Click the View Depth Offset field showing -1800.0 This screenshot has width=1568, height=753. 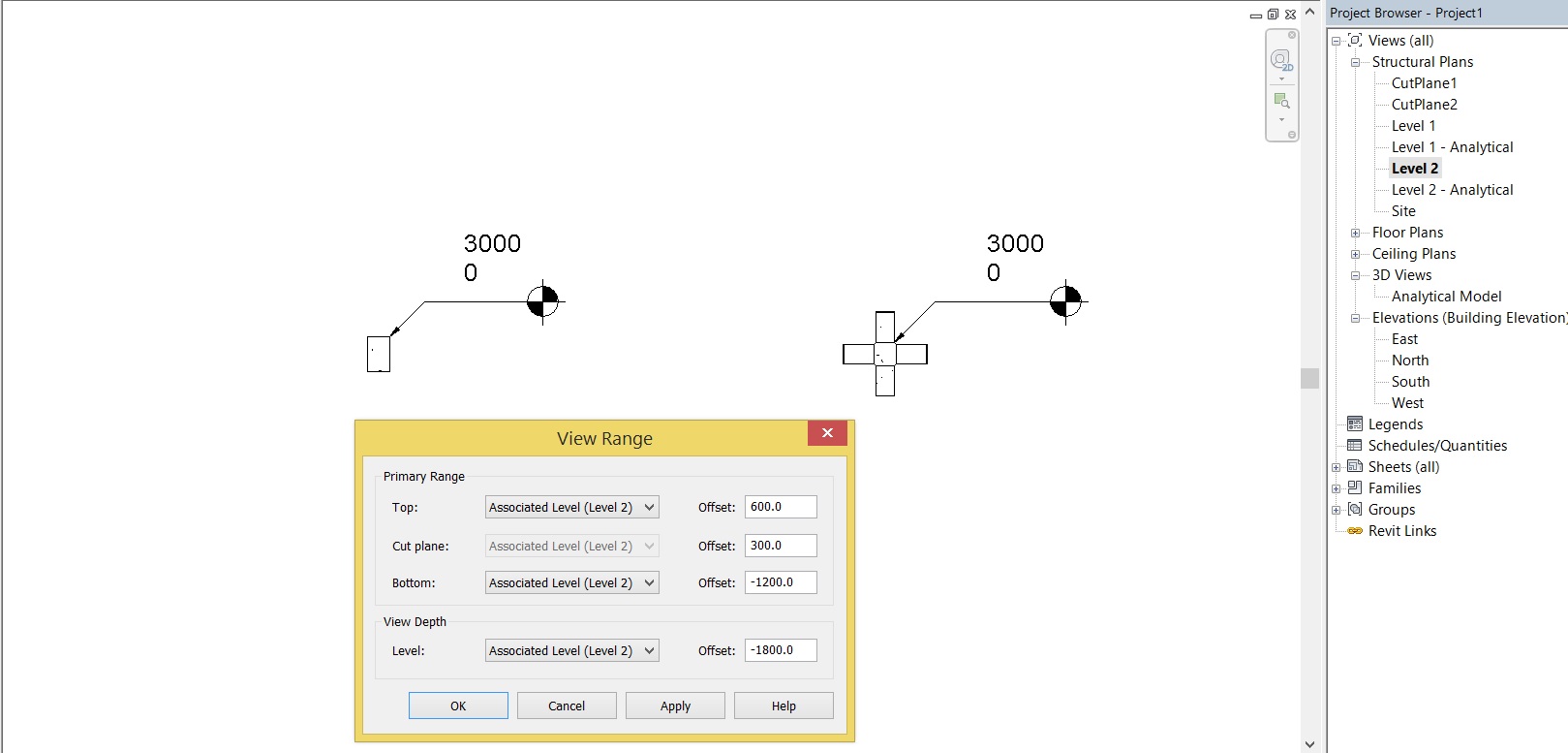781,650
